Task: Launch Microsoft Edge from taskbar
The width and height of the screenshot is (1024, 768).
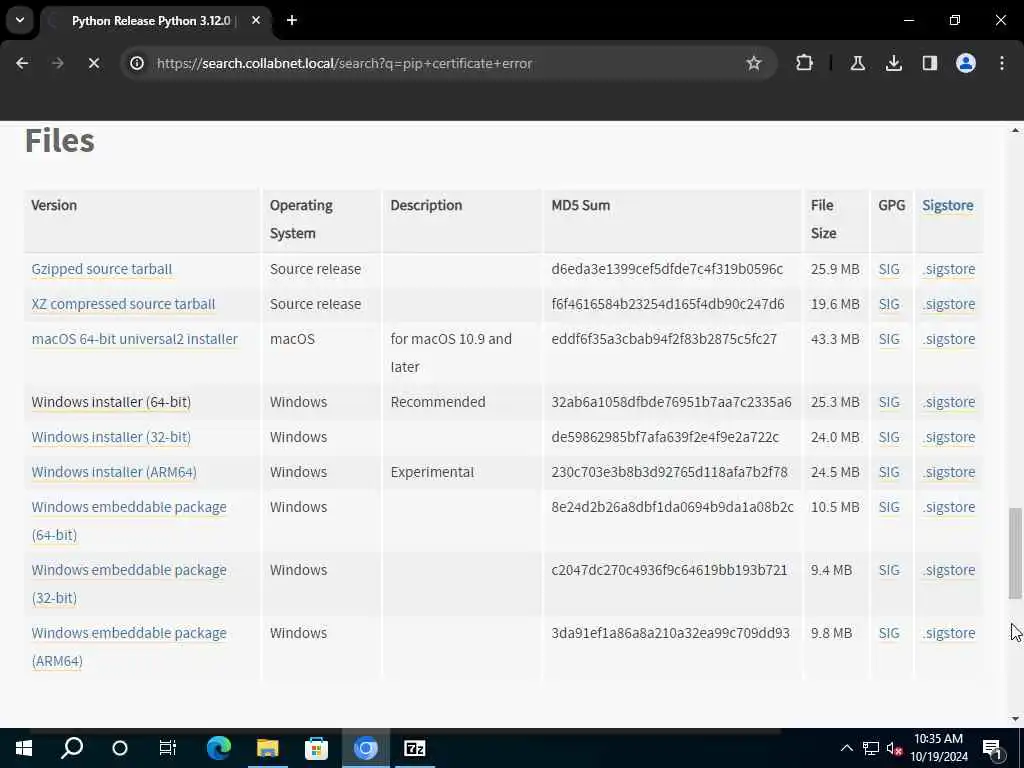Action: (x=219, y=748)
